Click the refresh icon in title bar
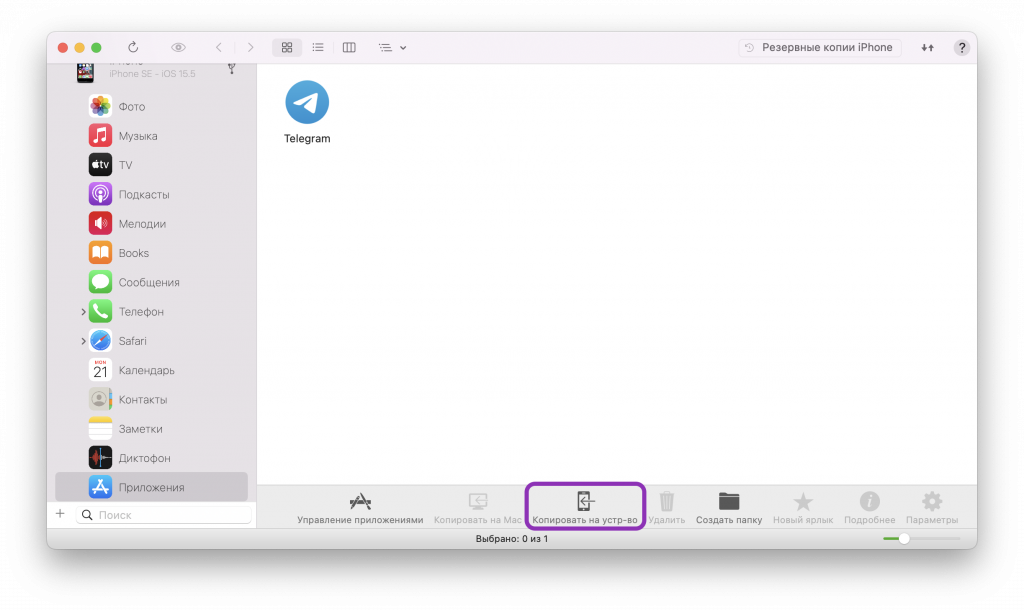Screen dimensions: 1024x611 click(133, 47)
